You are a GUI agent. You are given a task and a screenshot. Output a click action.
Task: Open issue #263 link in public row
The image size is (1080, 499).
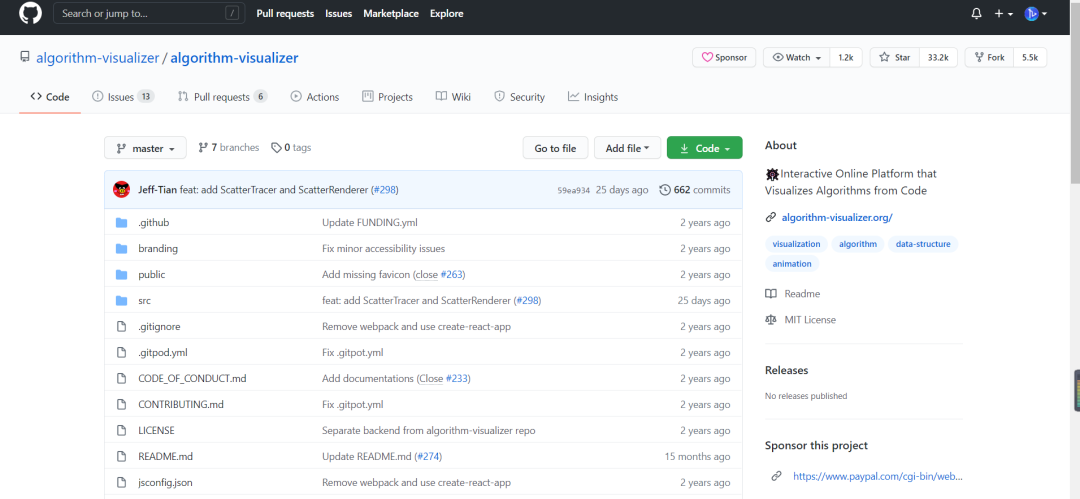453,274
